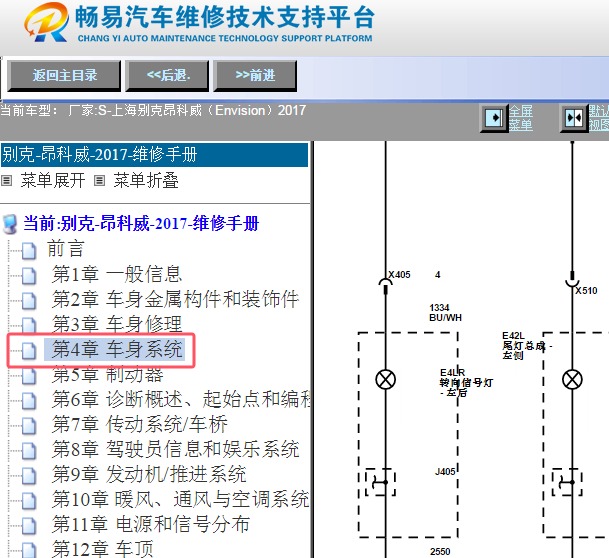Go back with the <<后退 button

tap(167, 76)
